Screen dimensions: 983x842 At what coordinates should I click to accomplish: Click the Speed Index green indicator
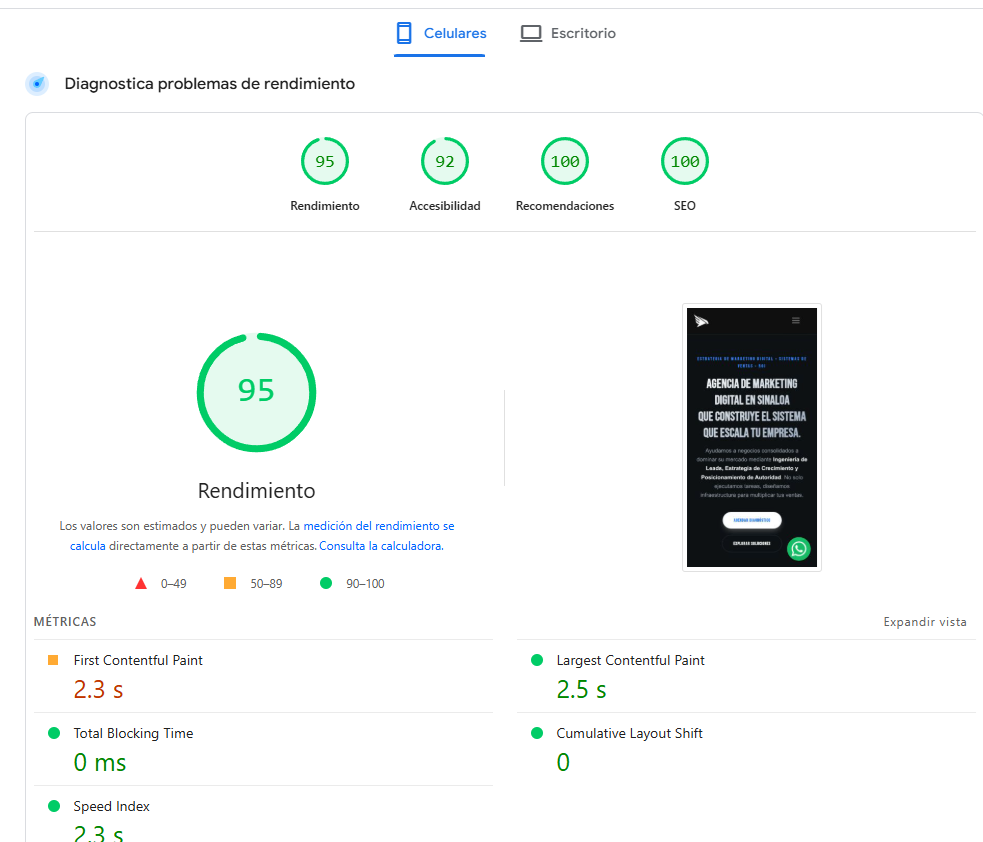point(54,806)
